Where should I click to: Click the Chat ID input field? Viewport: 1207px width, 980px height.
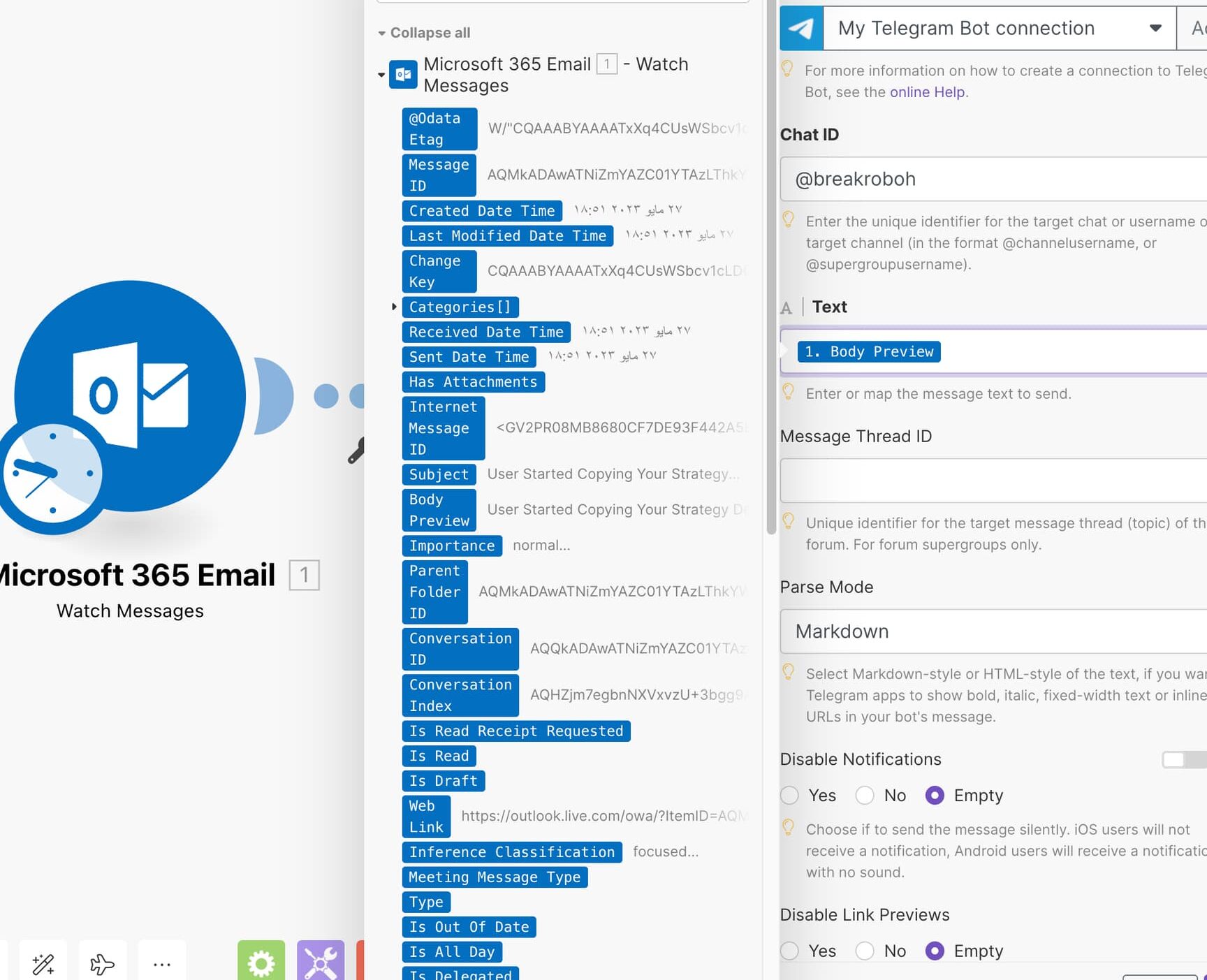tap(993, 179)
